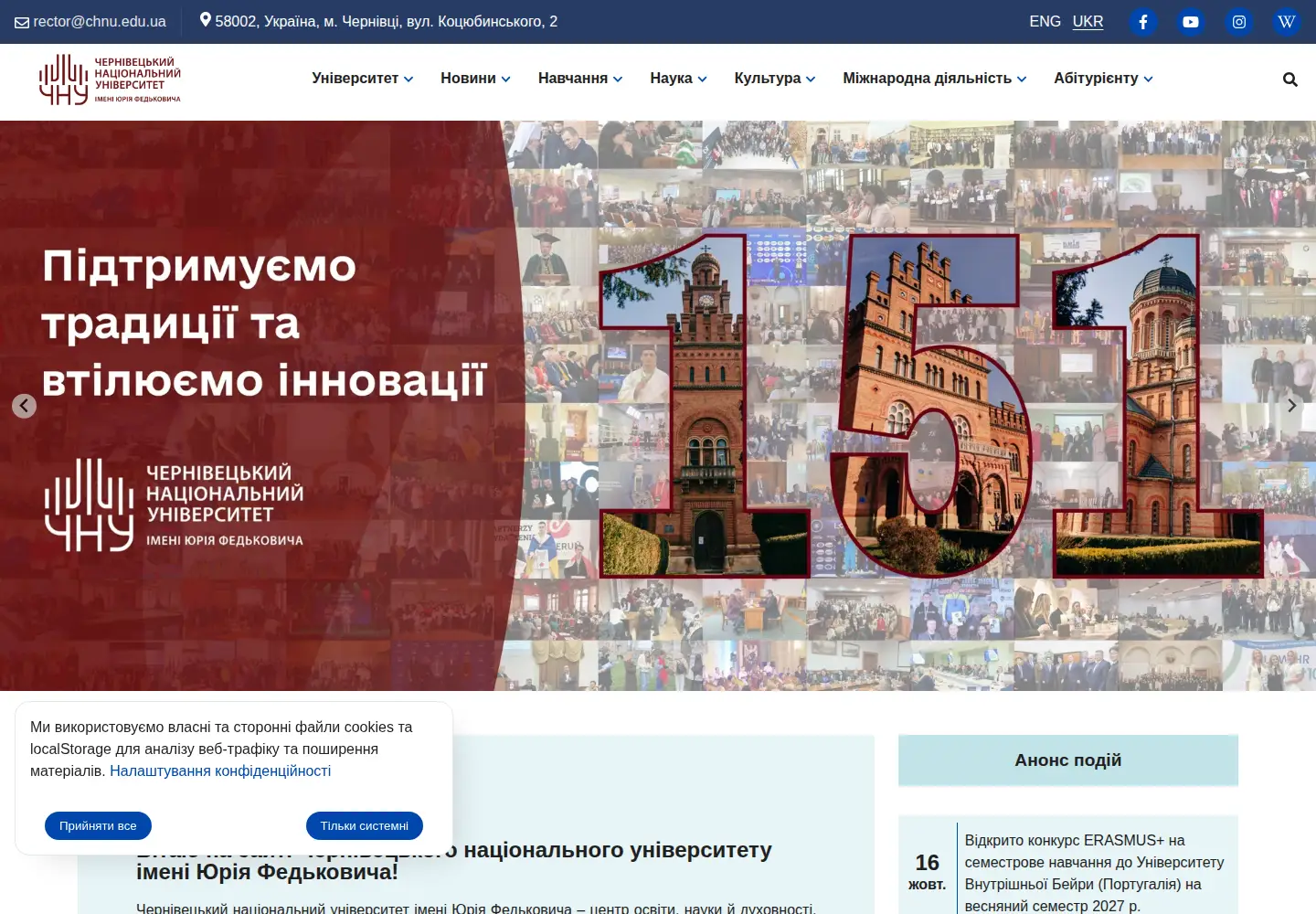Open the Wikipedia W icon
Viewport: 1316px width, 914px height.
tap(1287, 22)
